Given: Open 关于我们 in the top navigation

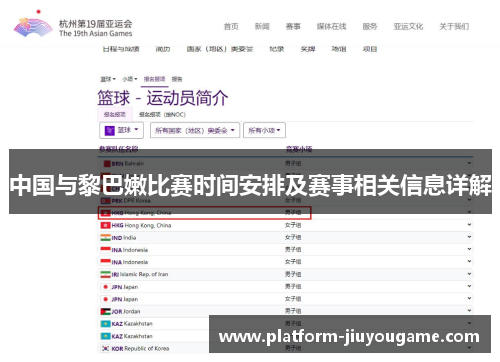Looking at the screenshot, I should click(x=454, y=26).
